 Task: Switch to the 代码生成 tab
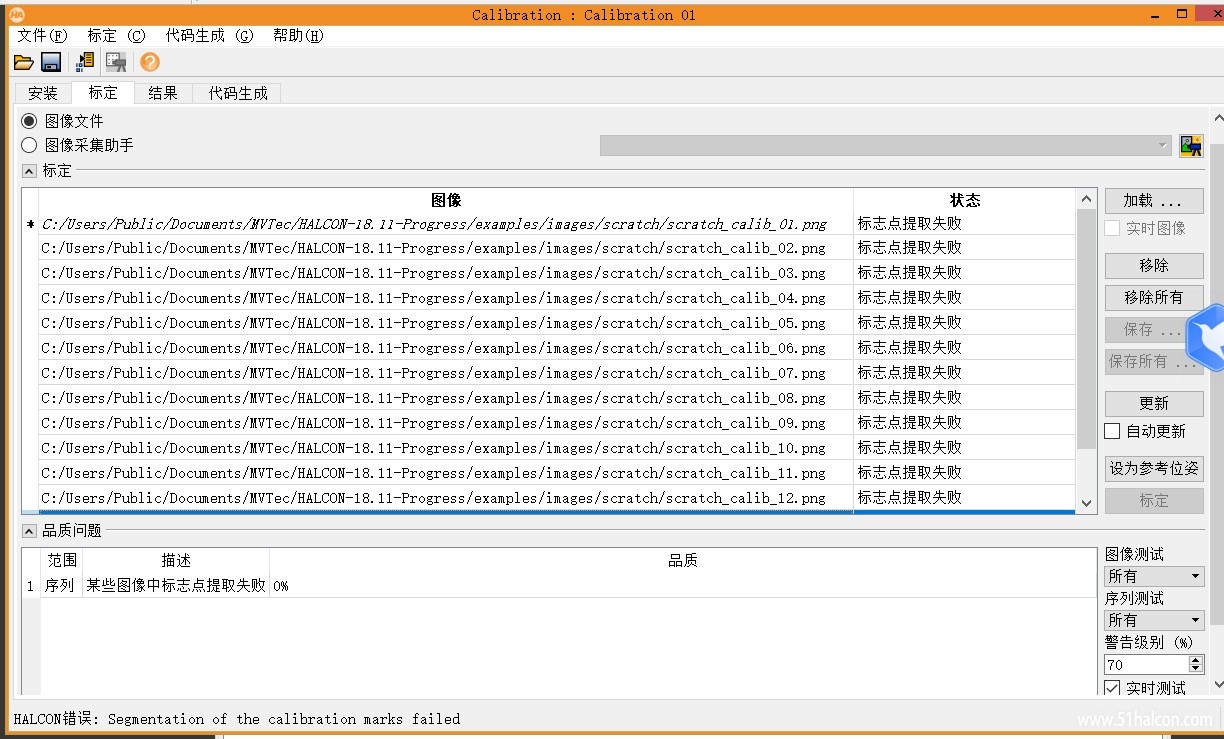click(x=238, y=93)
